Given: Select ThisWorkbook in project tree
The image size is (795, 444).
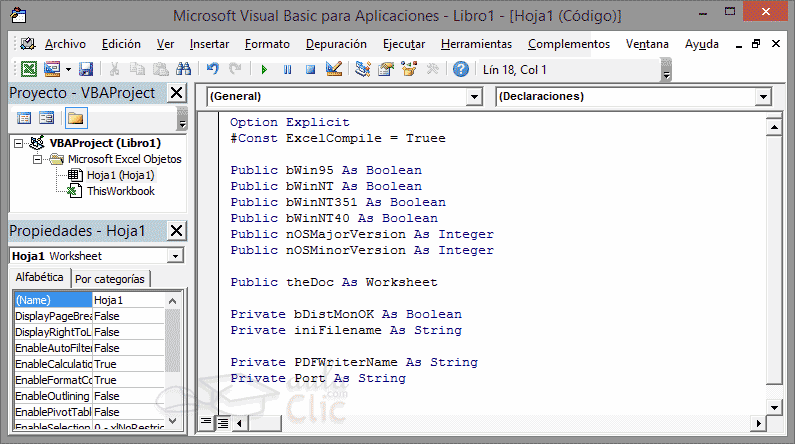Looking at the screenshot, I should coord(120,190).
